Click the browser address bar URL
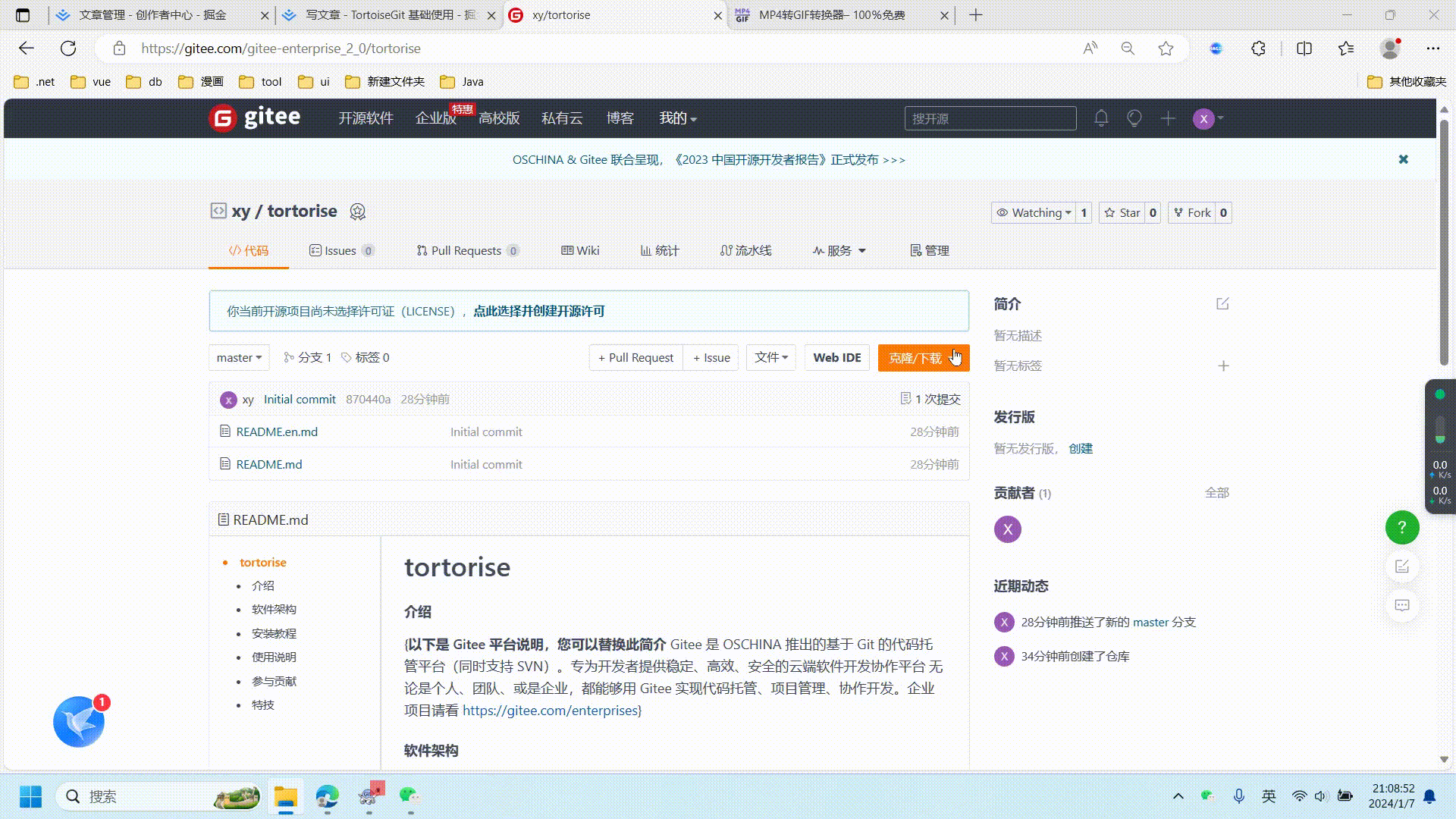Image resolution: width=1456 pixels, height=819 pixels. pos(281,49)
